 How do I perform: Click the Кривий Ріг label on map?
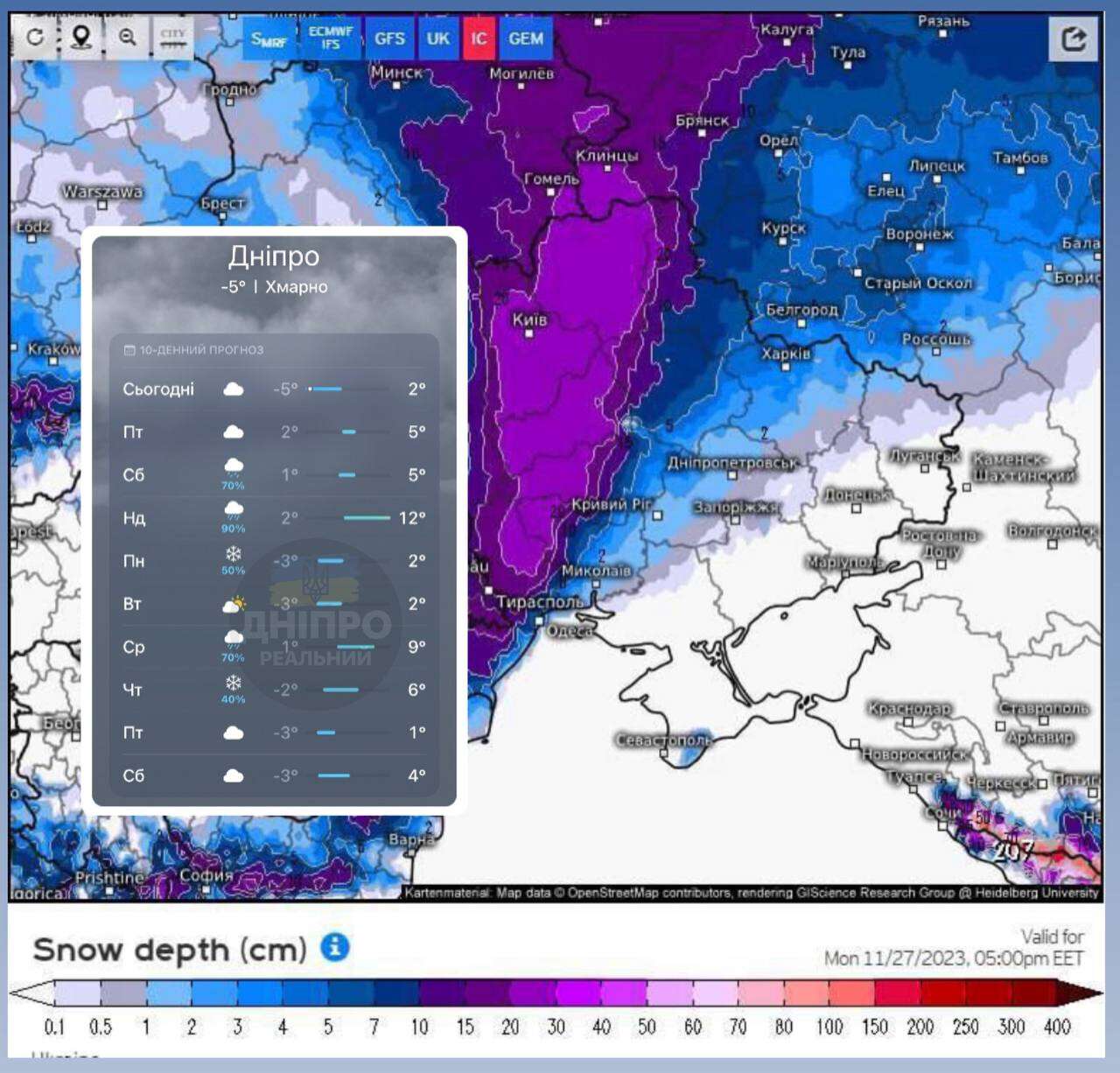point(612,504)
